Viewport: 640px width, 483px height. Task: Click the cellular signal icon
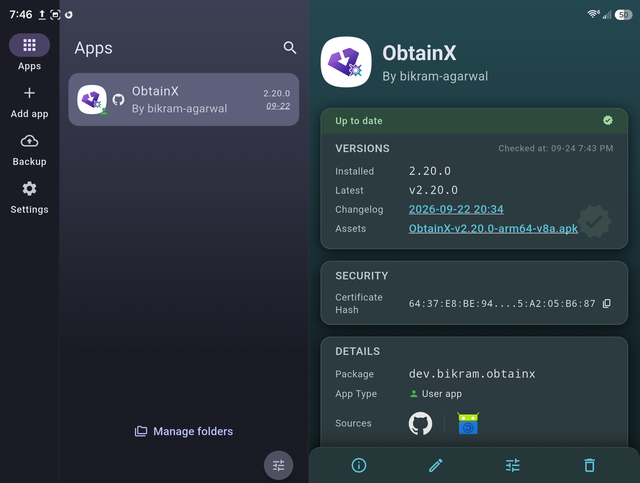pyautogui.click(x=607, y=15)
